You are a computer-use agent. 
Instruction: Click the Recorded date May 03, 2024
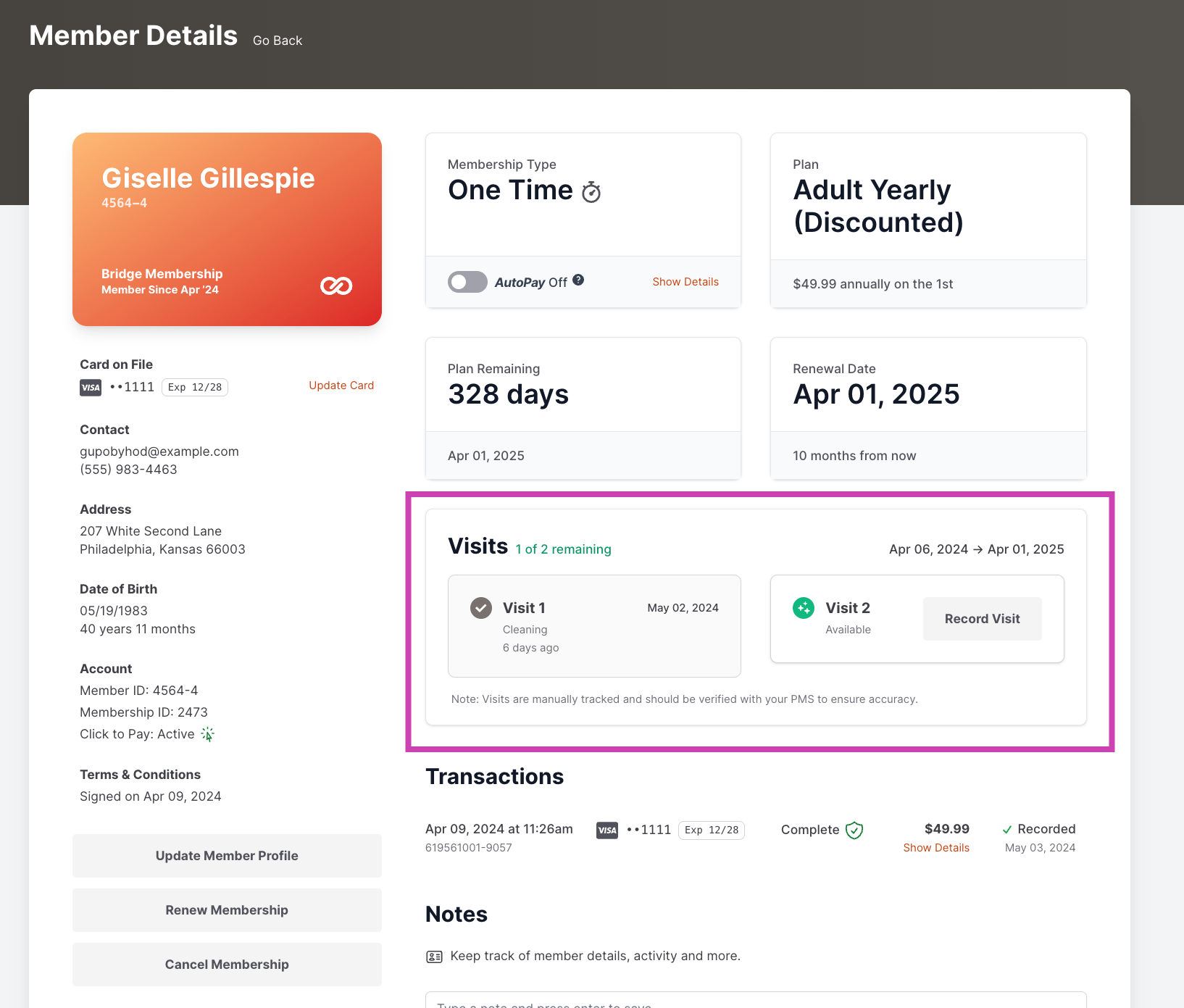(x=1041, y=848)
